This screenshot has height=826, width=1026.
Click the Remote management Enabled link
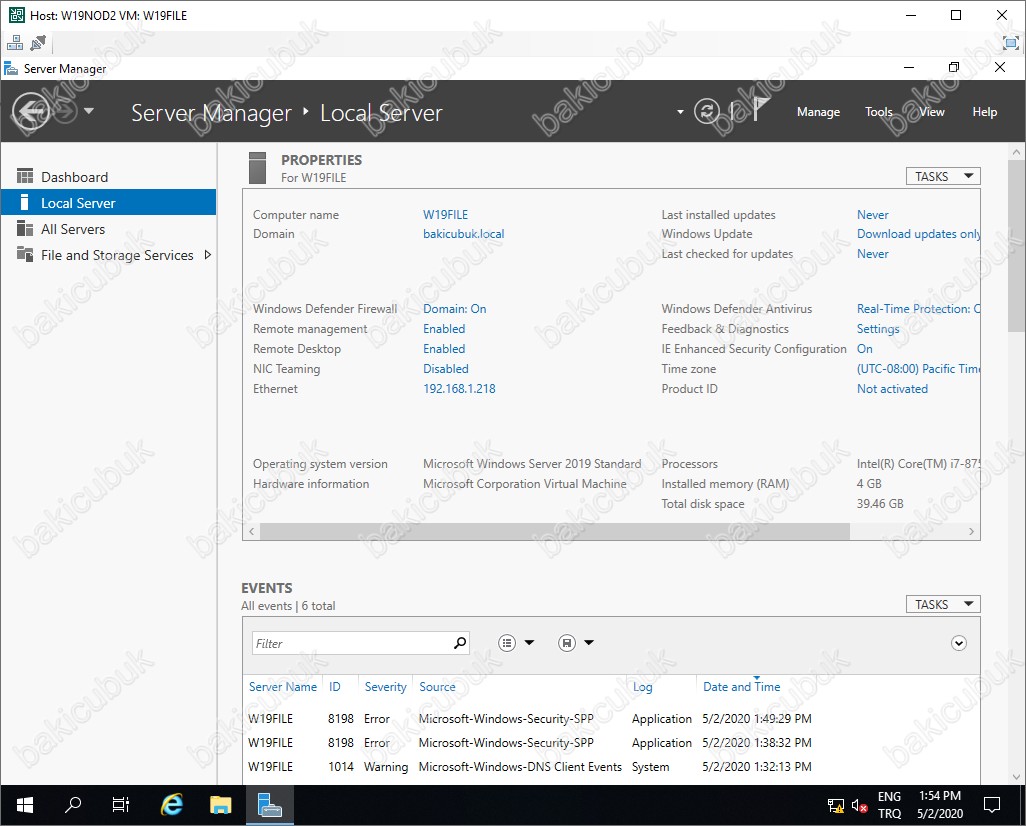[444, 329]
